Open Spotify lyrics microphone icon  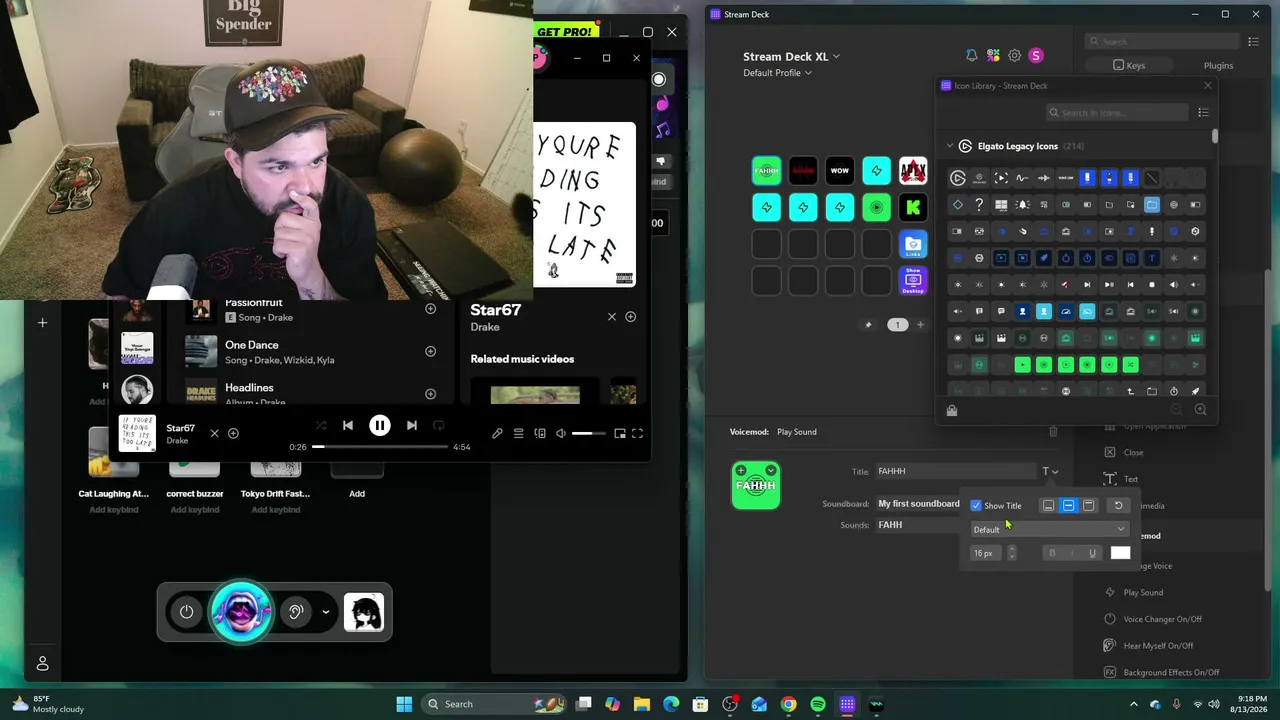(497, 433)
